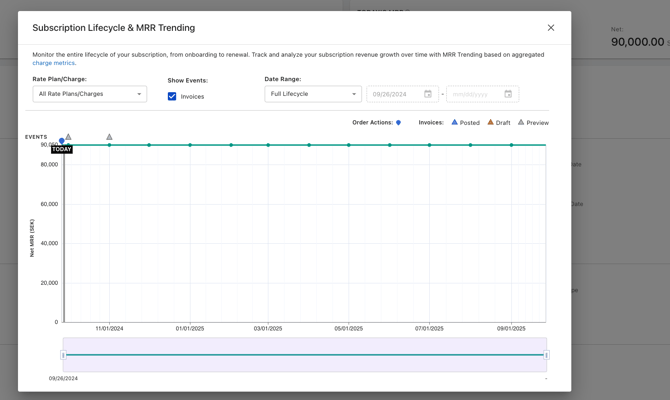Open calendar picker for end date
The height and width of the screenshot is (400, 670).
pos(508,94)
